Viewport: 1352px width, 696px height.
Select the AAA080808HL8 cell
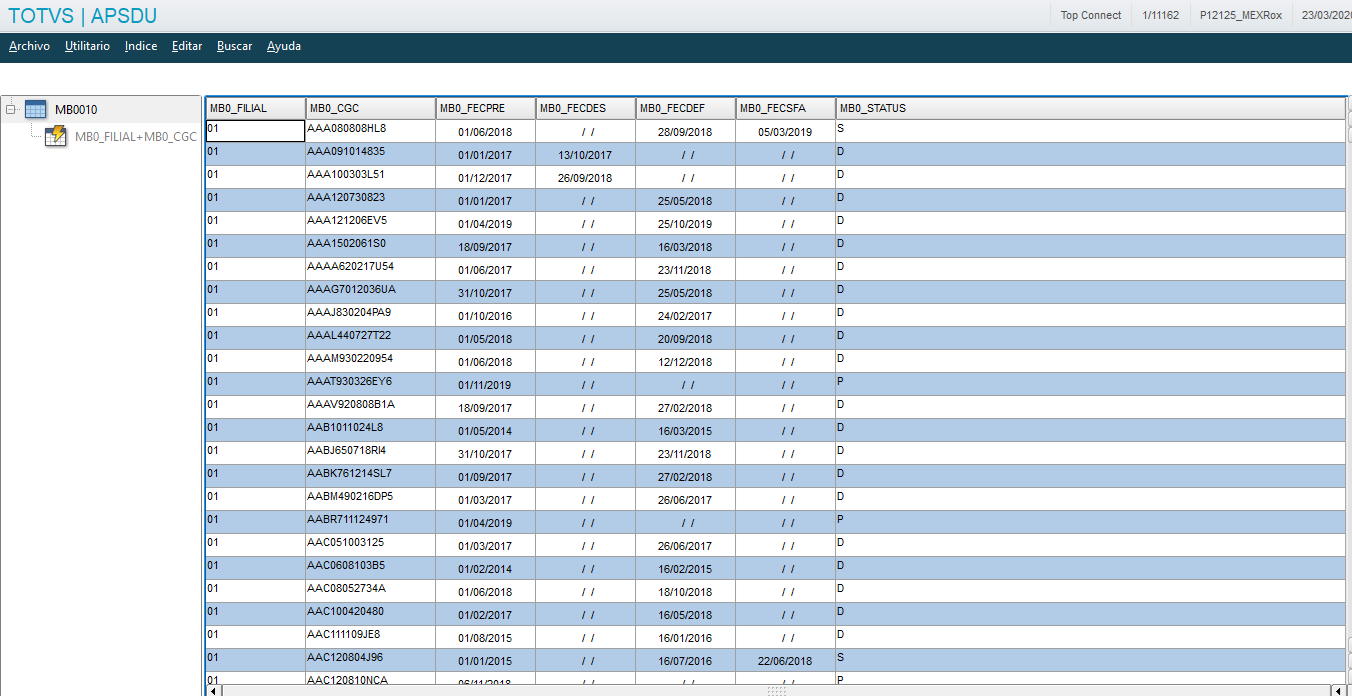click(x=370, y=131)
